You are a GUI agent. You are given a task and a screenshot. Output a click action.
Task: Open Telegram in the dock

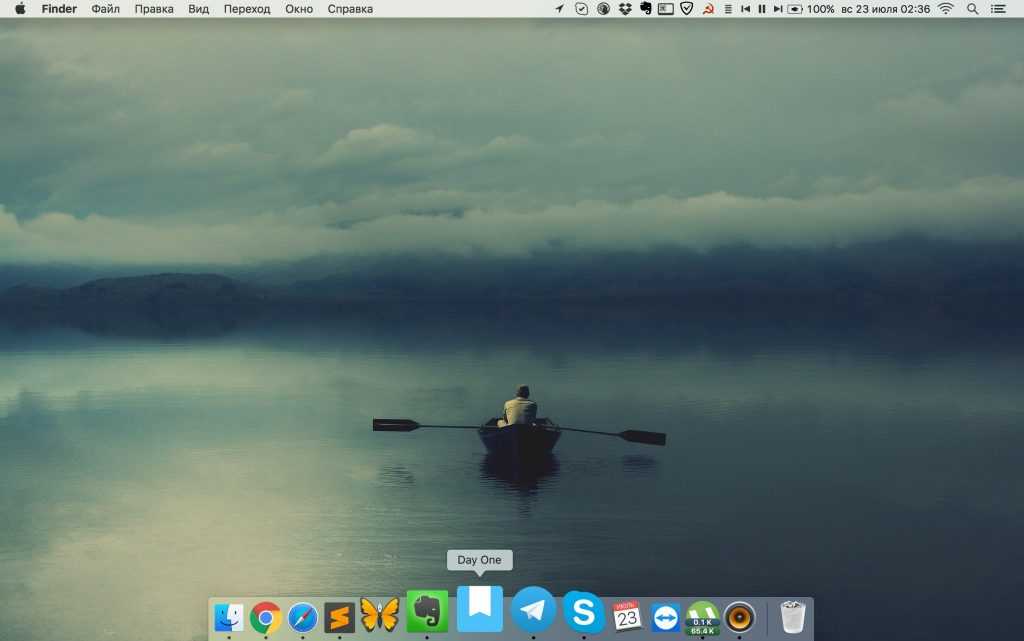coord(533,610)
